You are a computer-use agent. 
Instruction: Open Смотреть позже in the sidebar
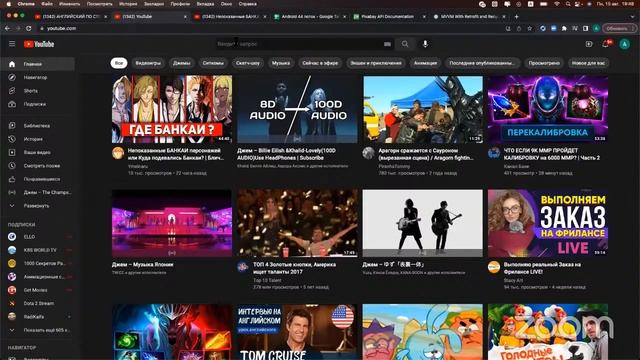[x=38, y=166]
